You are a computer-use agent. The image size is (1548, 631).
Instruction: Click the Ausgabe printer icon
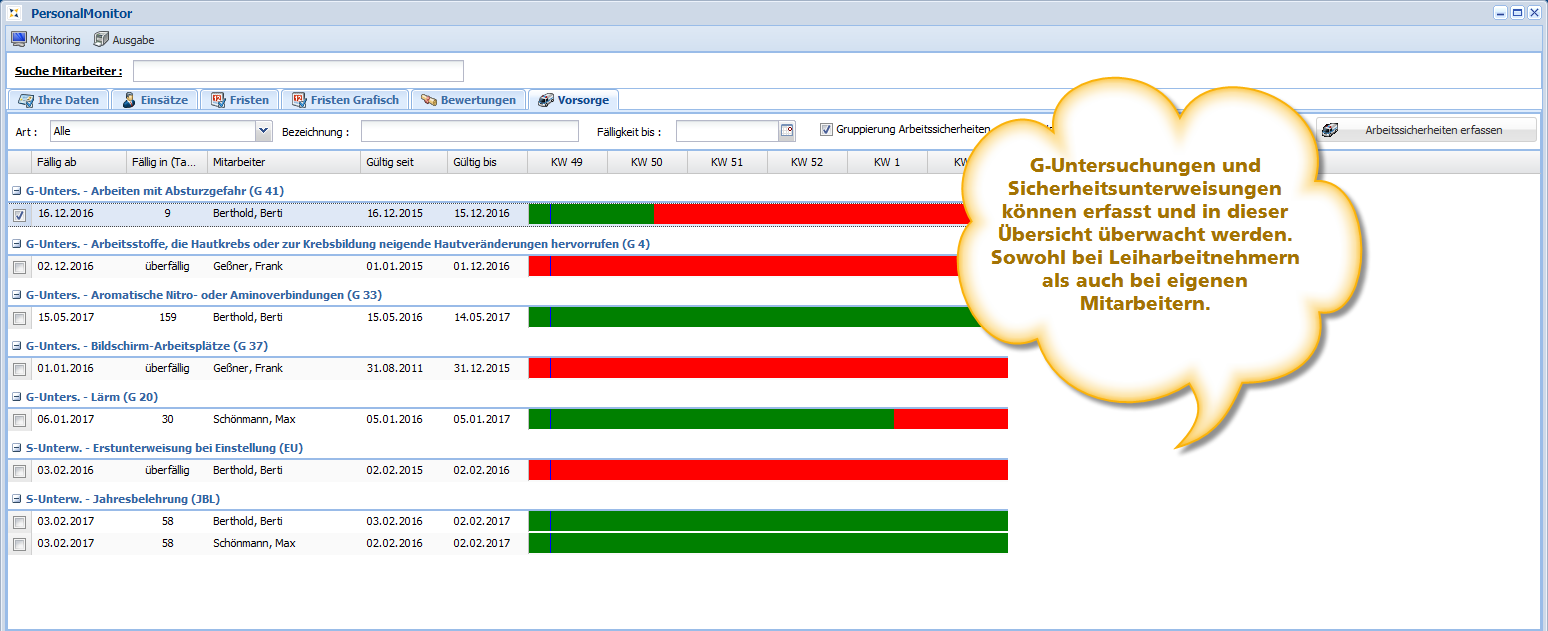pyautogui.click(x=101, y=40)
